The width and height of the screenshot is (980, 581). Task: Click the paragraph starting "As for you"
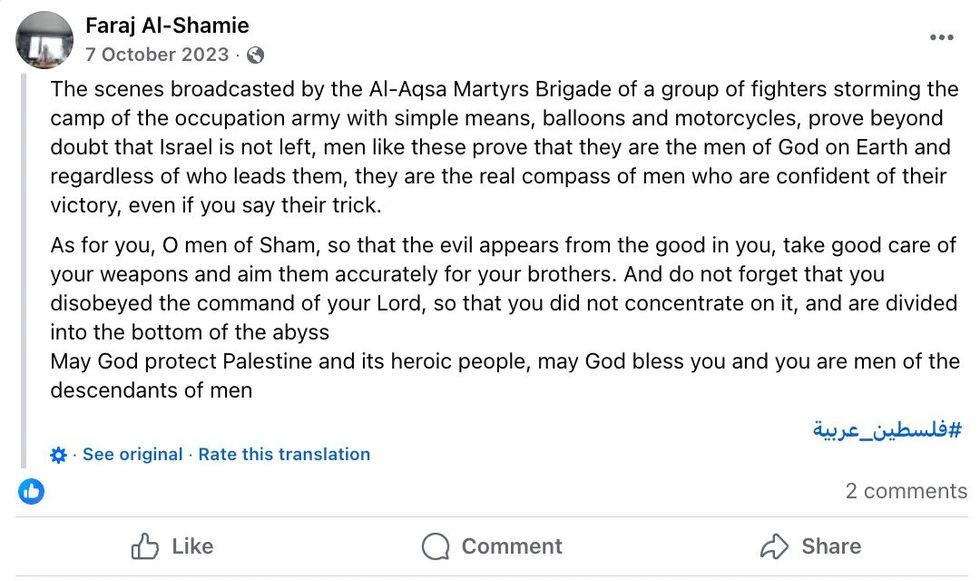500,288
